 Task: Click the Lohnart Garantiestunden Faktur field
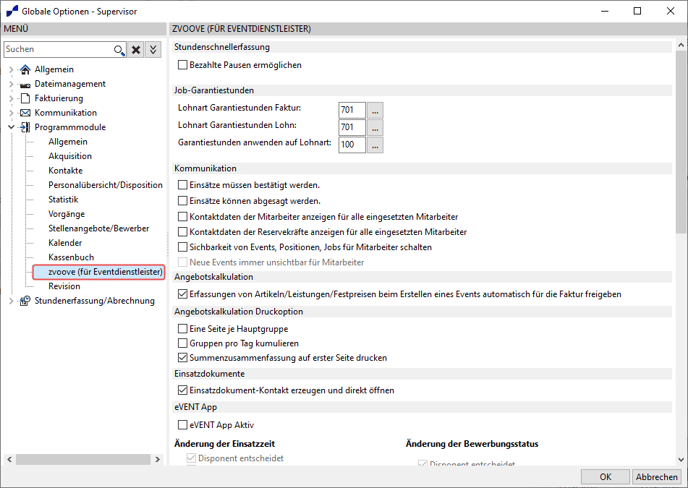click(352, 110)
